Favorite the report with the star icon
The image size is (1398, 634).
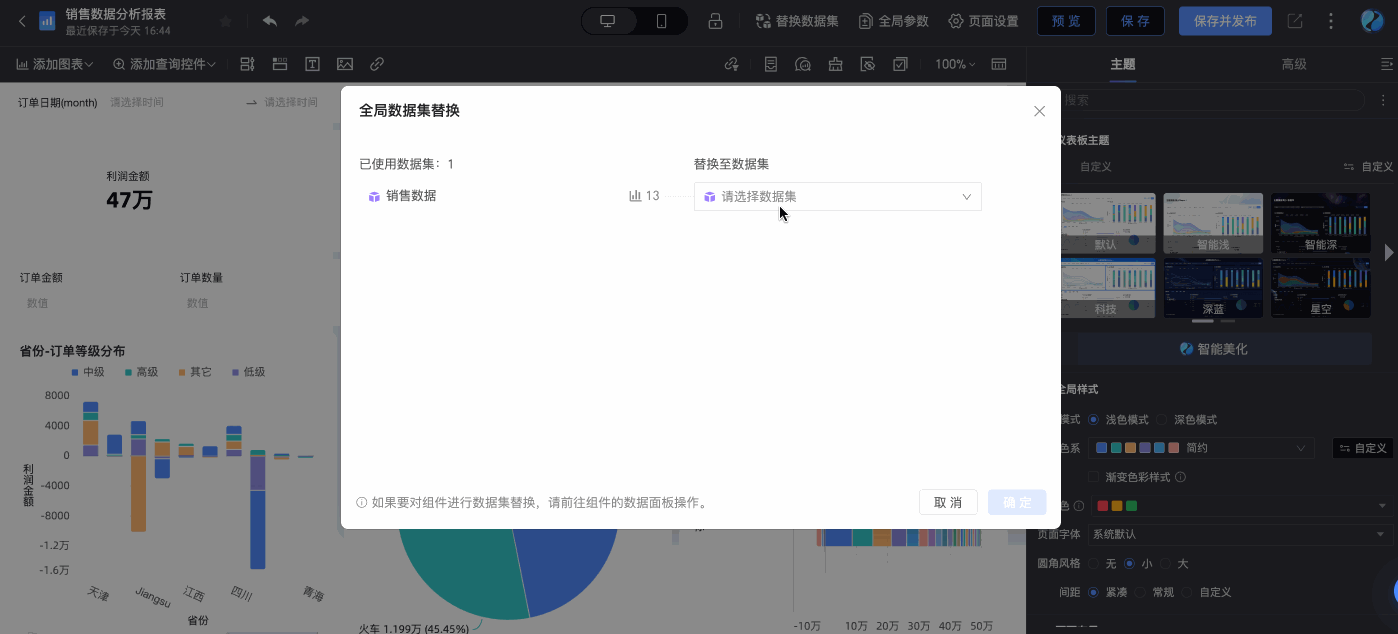[x=225, y=21]
